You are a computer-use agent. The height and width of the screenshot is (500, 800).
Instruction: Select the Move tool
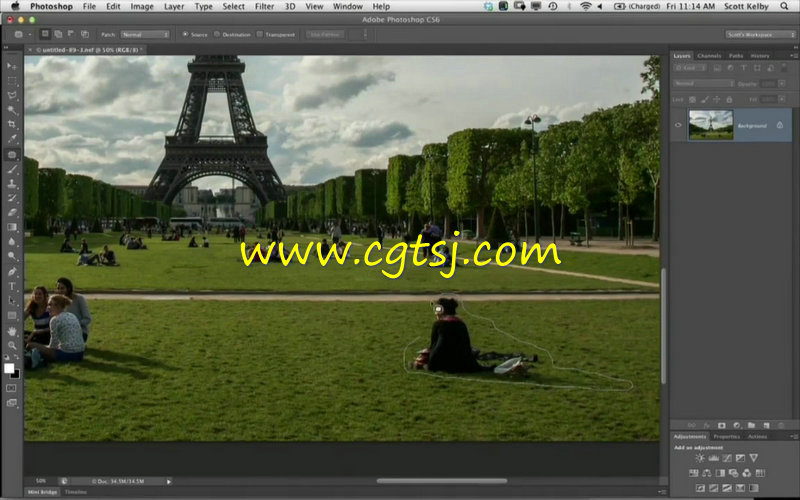tap(12, 66)
